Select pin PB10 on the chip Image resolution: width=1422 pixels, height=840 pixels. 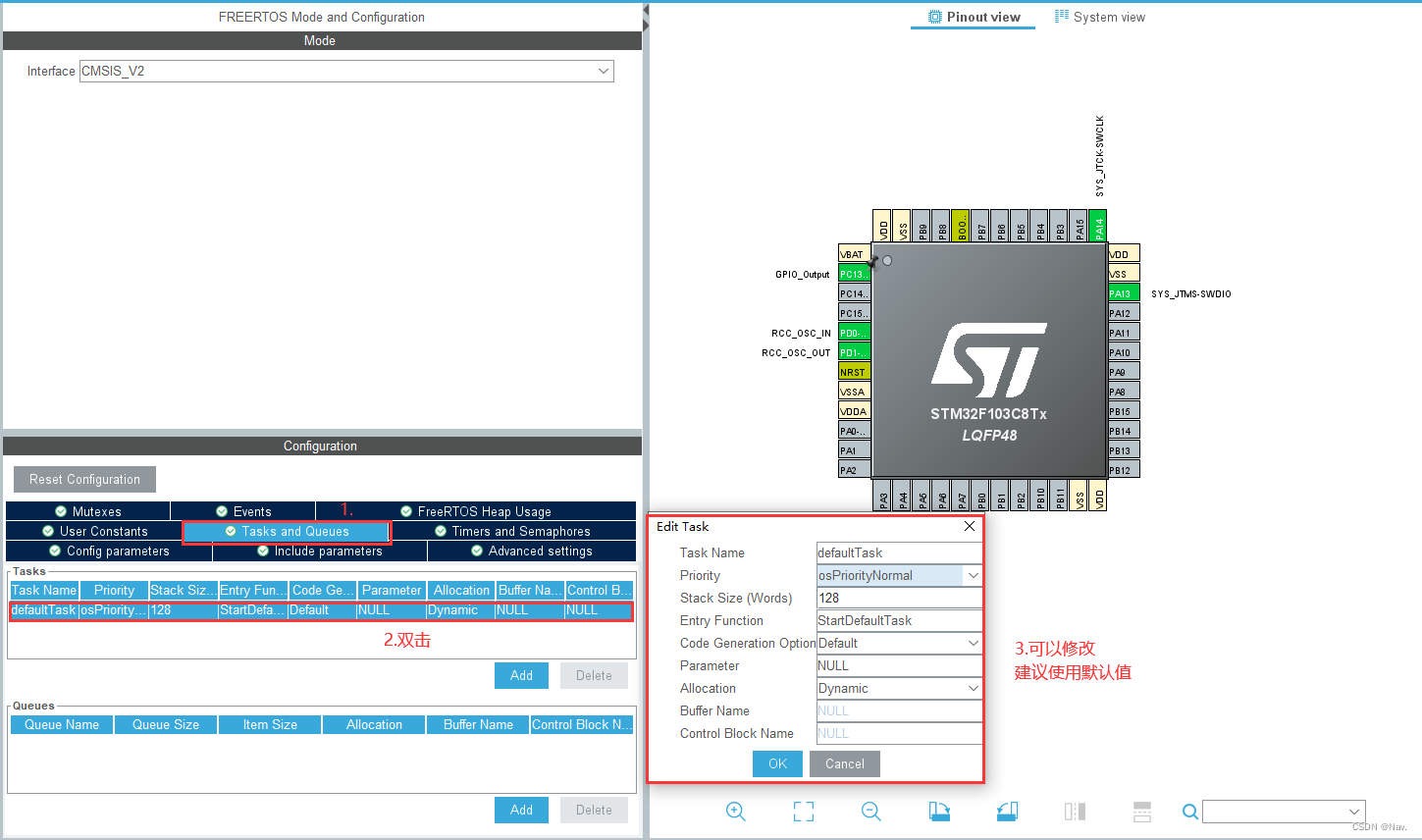tap(1039, 496)
